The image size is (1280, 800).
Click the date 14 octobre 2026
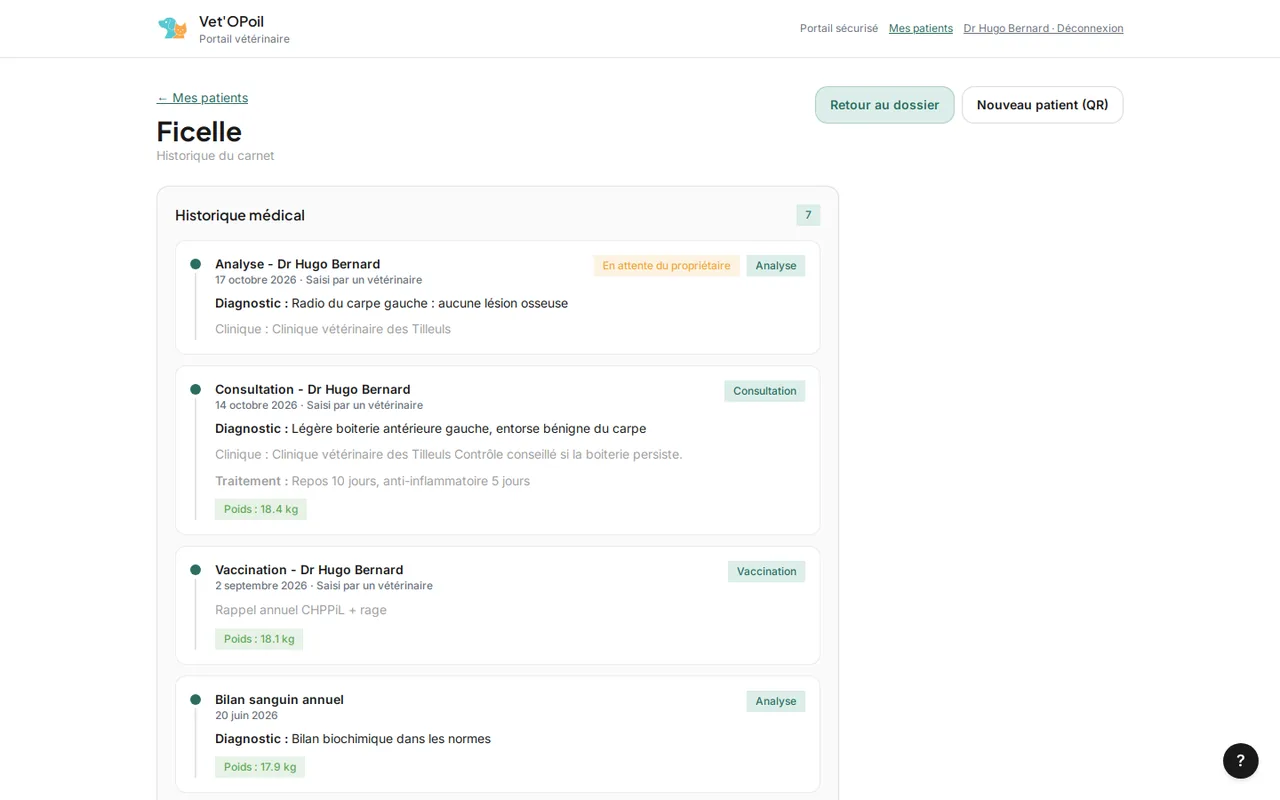coord(256,405)
